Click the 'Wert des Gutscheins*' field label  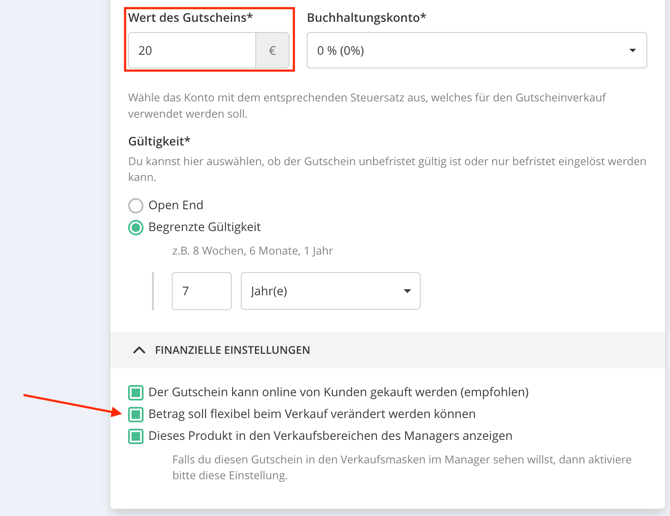(190, 18)
